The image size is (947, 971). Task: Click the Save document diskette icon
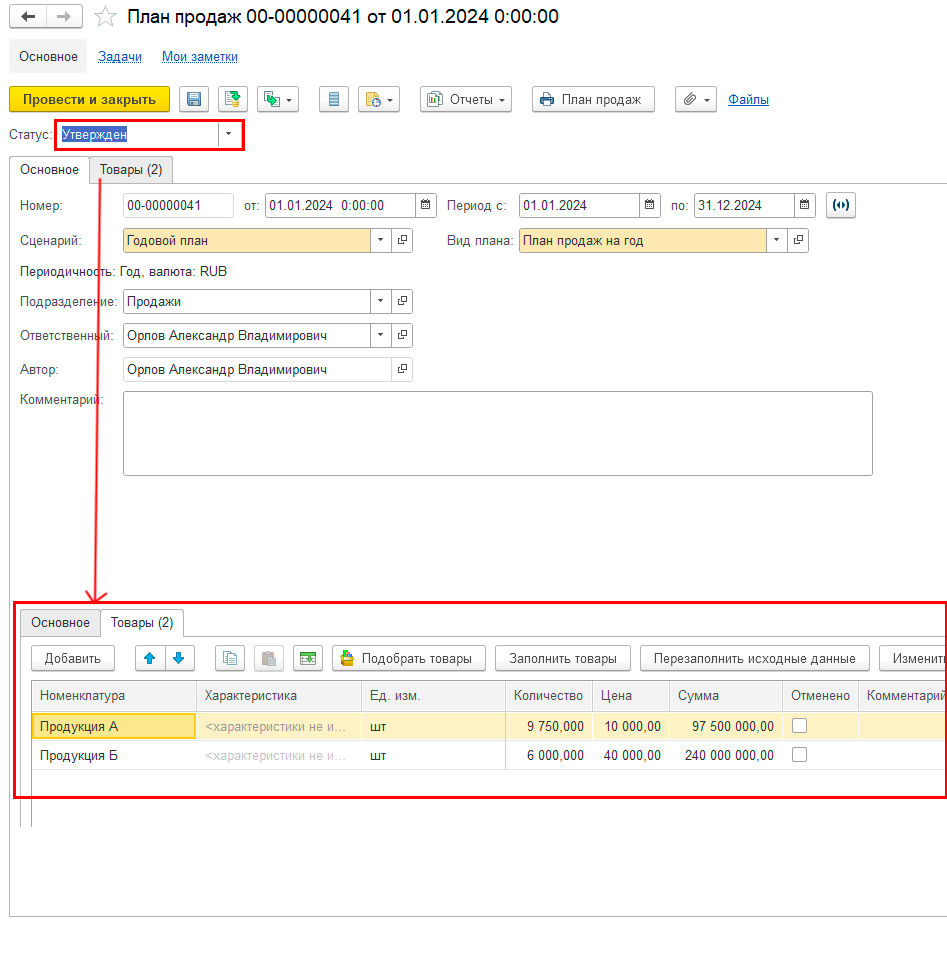click(x=194, y=99)
